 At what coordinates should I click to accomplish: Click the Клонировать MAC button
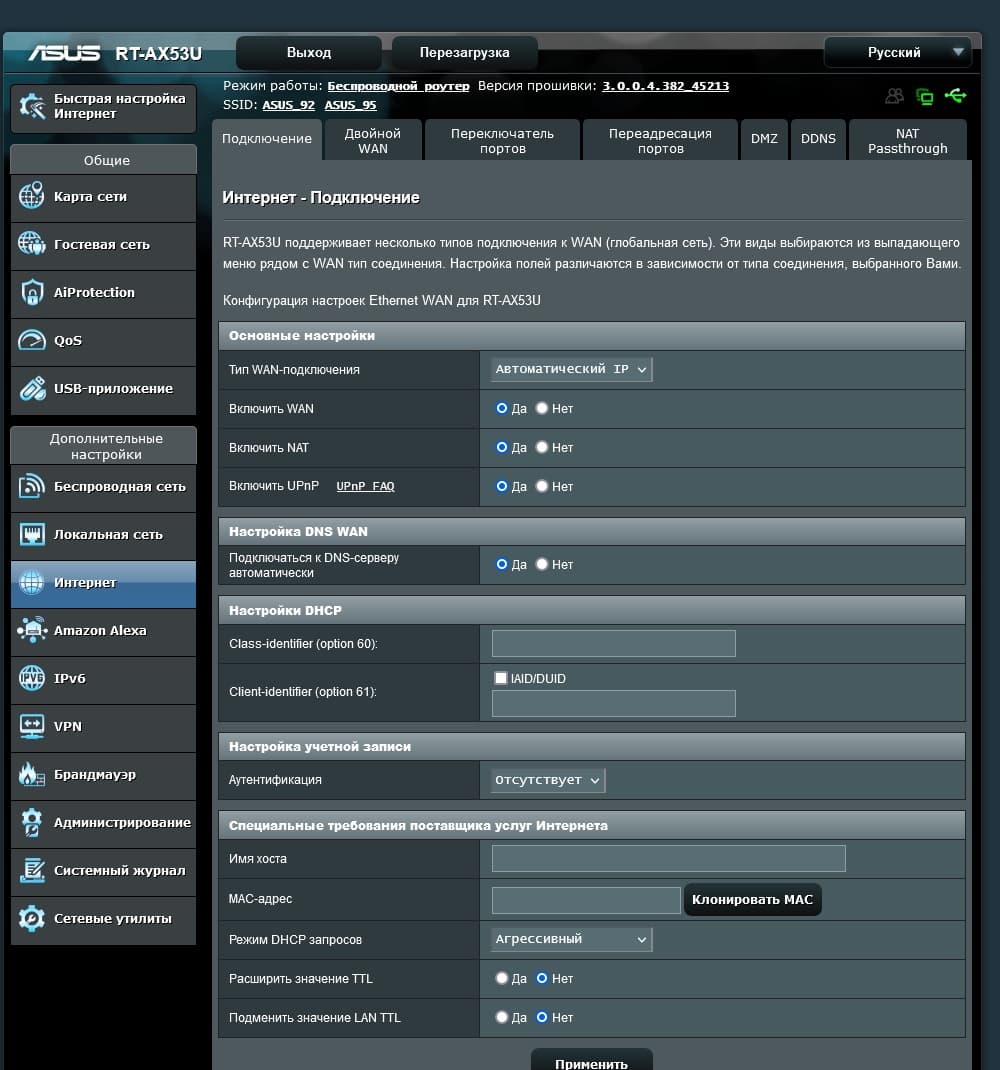pyautogui.click(x=752, y=899)
